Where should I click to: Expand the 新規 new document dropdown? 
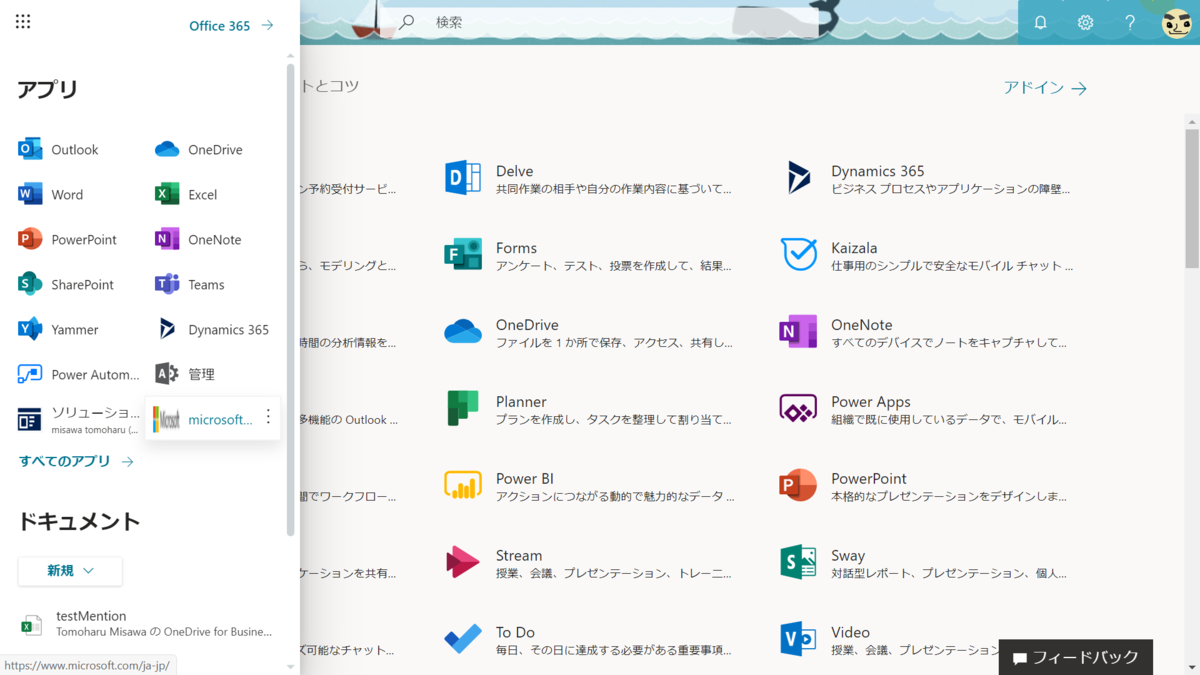[70, 571]
